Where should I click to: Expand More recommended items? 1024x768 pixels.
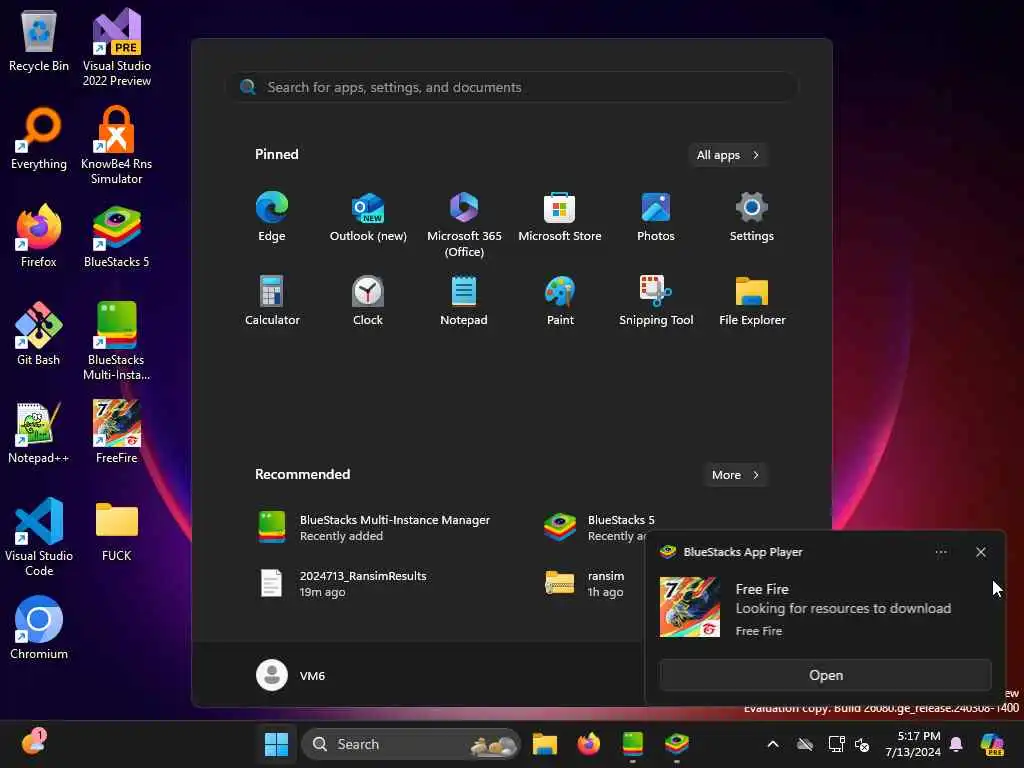tap(736, 475)
